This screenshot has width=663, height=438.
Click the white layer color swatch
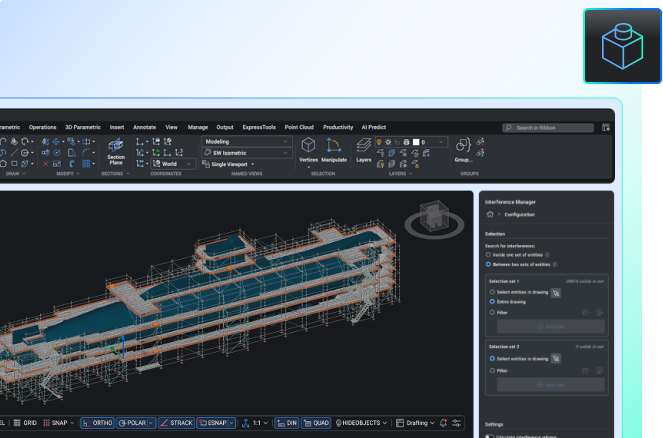click(x=416, y=142)
